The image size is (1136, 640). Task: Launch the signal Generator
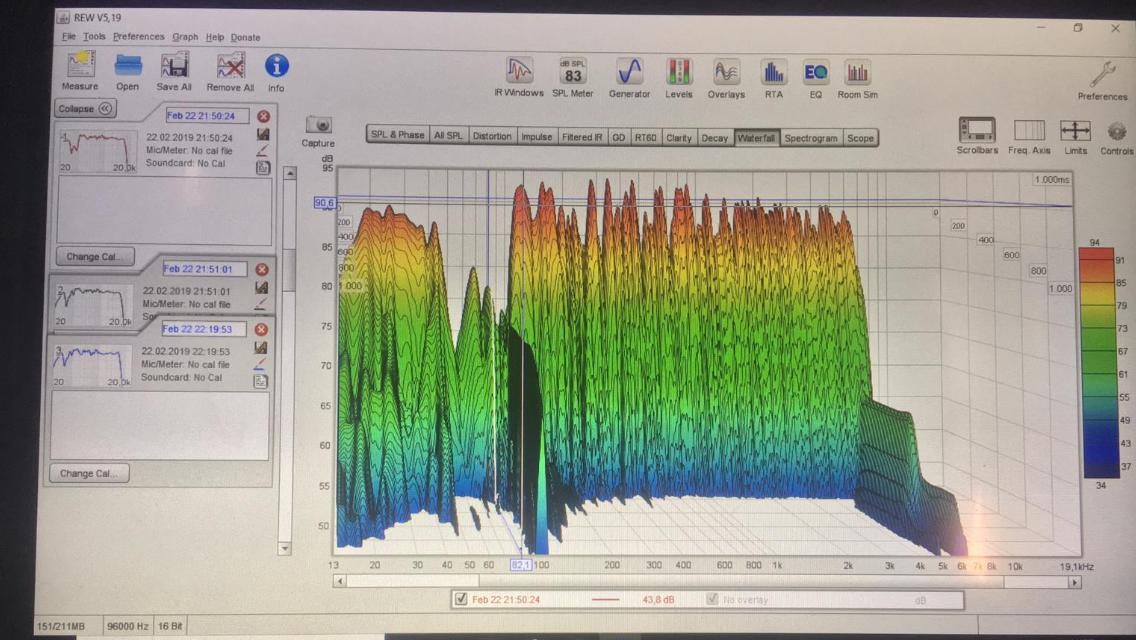coord(629,73)
